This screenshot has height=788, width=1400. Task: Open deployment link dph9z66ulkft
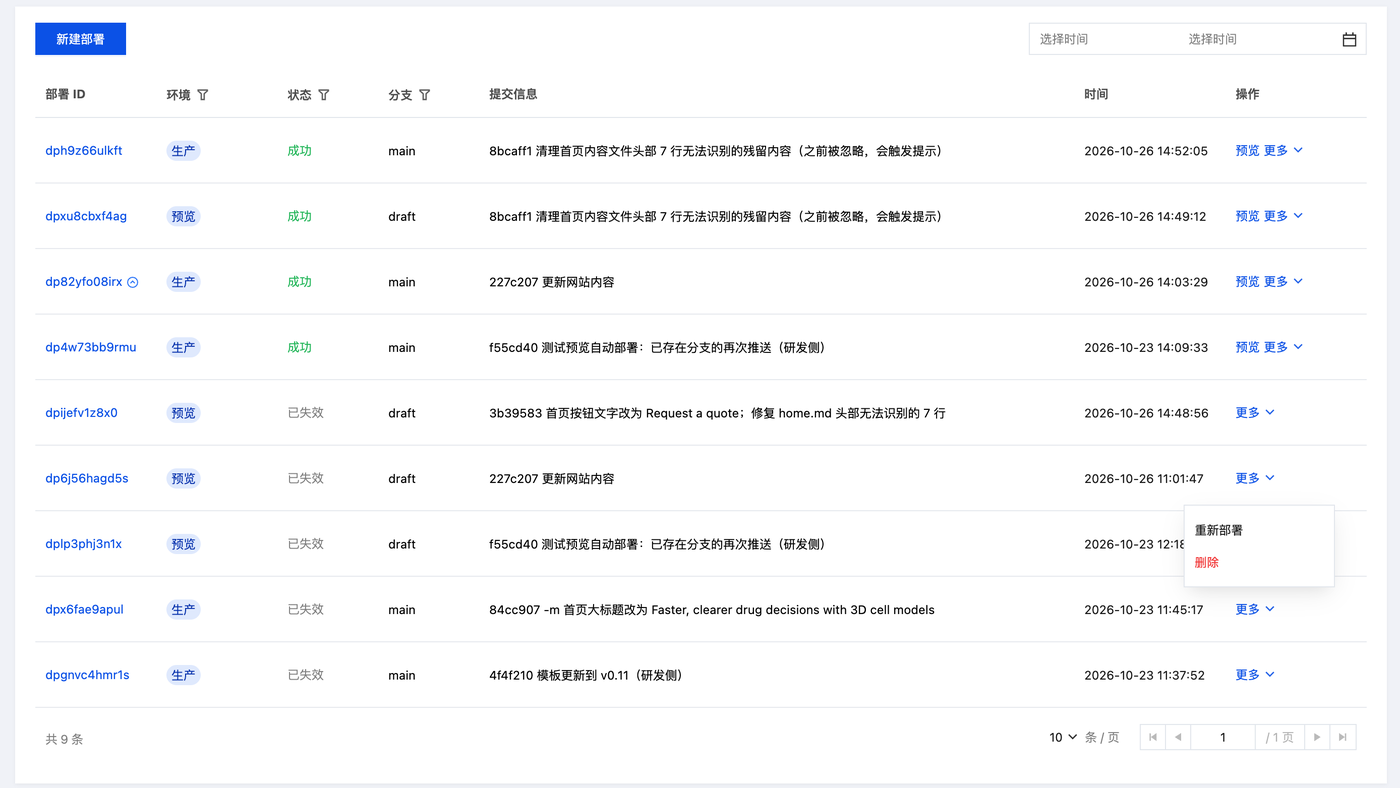coord(84,151)
